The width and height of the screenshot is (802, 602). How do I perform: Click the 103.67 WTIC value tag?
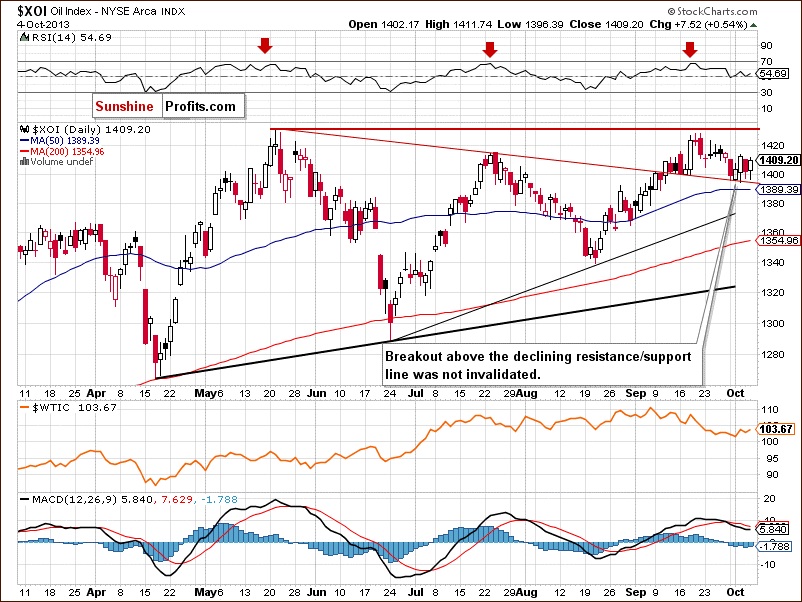tap(776, 429)
